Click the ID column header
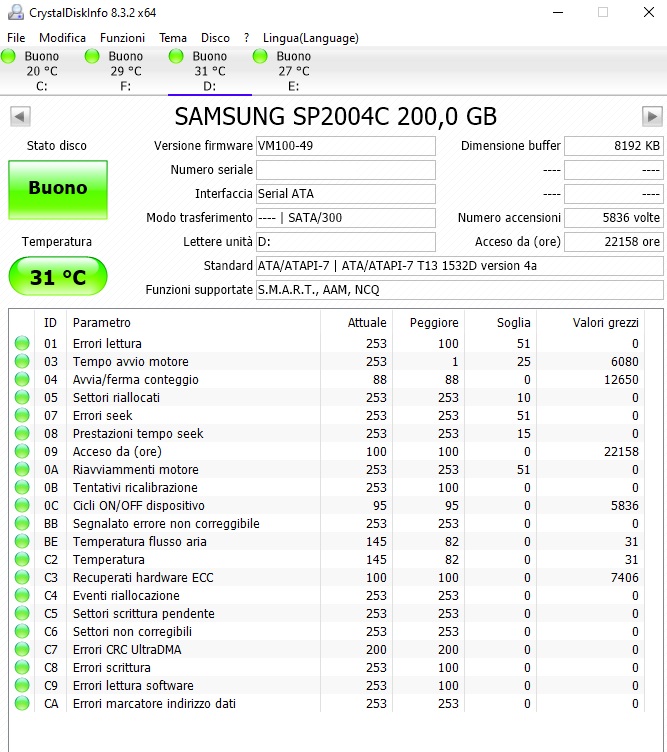This screenshot has height=752, width=667. 50,323
